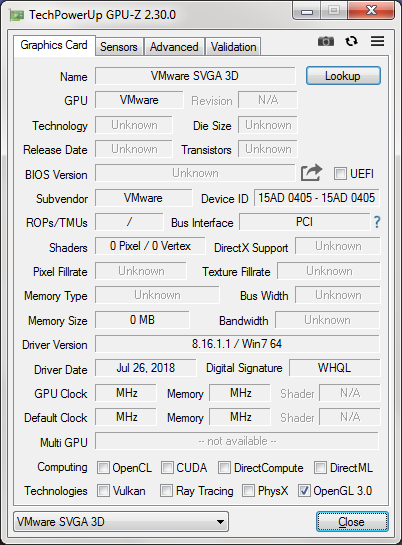Toggle the OpenGL 3.0 checkbox
This screenshot has height=545, width=402.
[304, 491]
